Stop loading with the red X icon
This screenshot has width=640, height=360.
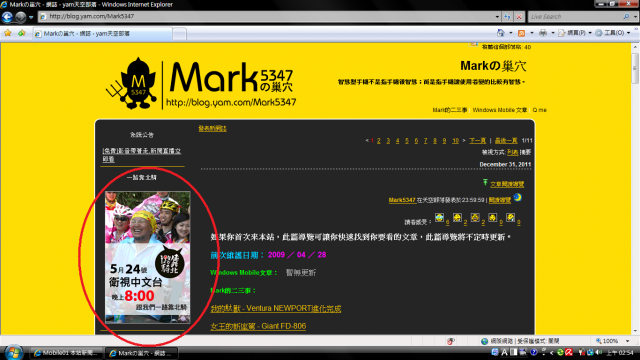point(519,17)
